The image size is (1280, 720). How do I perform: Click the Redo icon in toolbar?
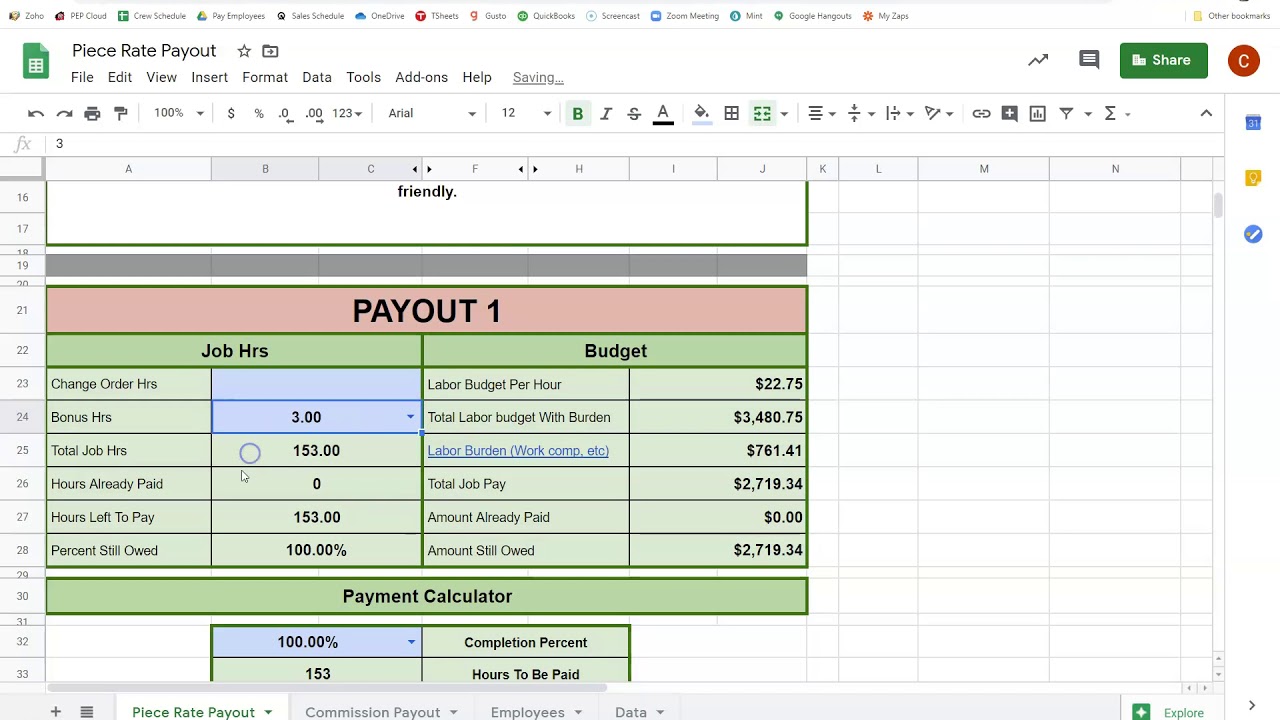[64, 114]
